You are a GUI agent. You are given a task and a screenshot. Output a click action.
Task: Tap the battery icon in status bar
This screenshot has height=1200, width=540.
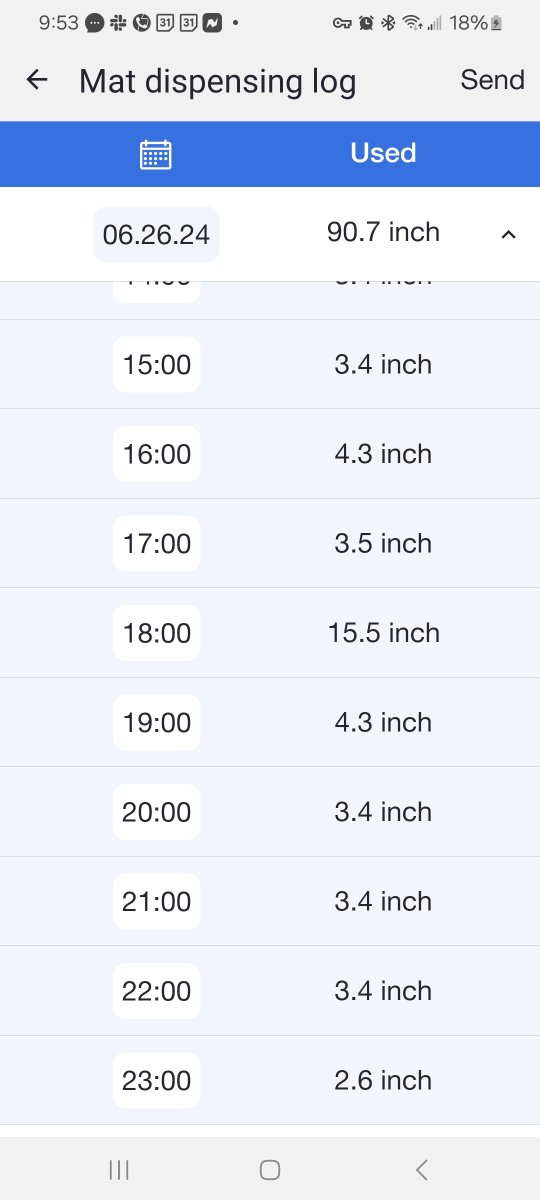[x=498, y=22]
